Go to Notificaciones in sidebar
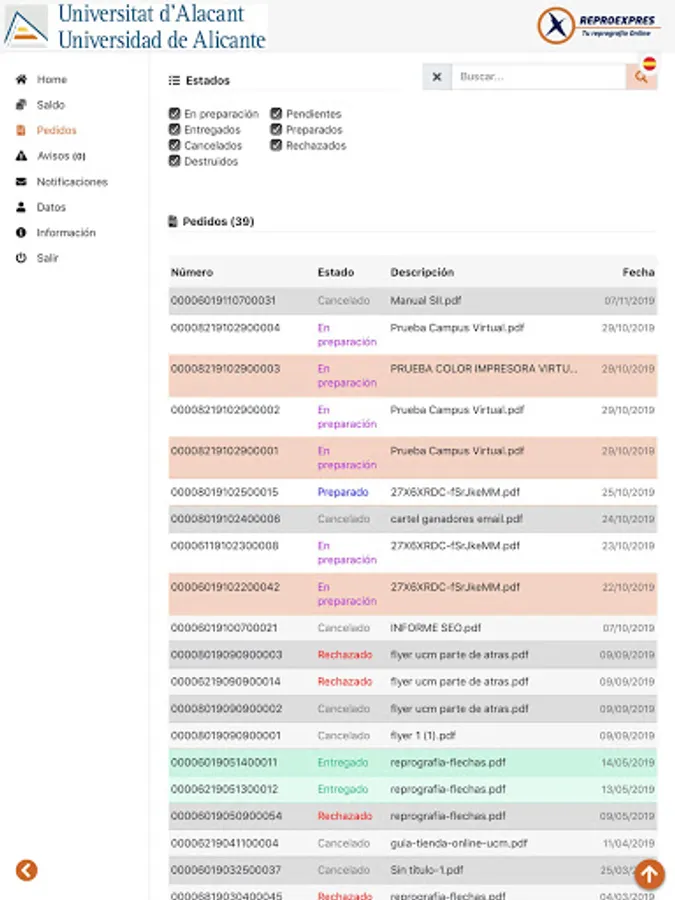Image resolution: width=675 pixels, height=900 pixels. 71,182
